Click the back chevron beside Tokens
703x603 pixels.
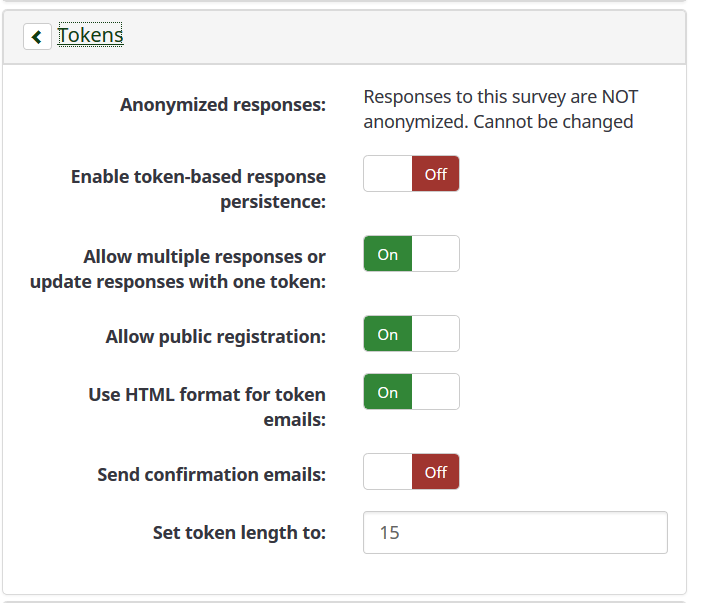pyautogui.click(x=37, y=37)
